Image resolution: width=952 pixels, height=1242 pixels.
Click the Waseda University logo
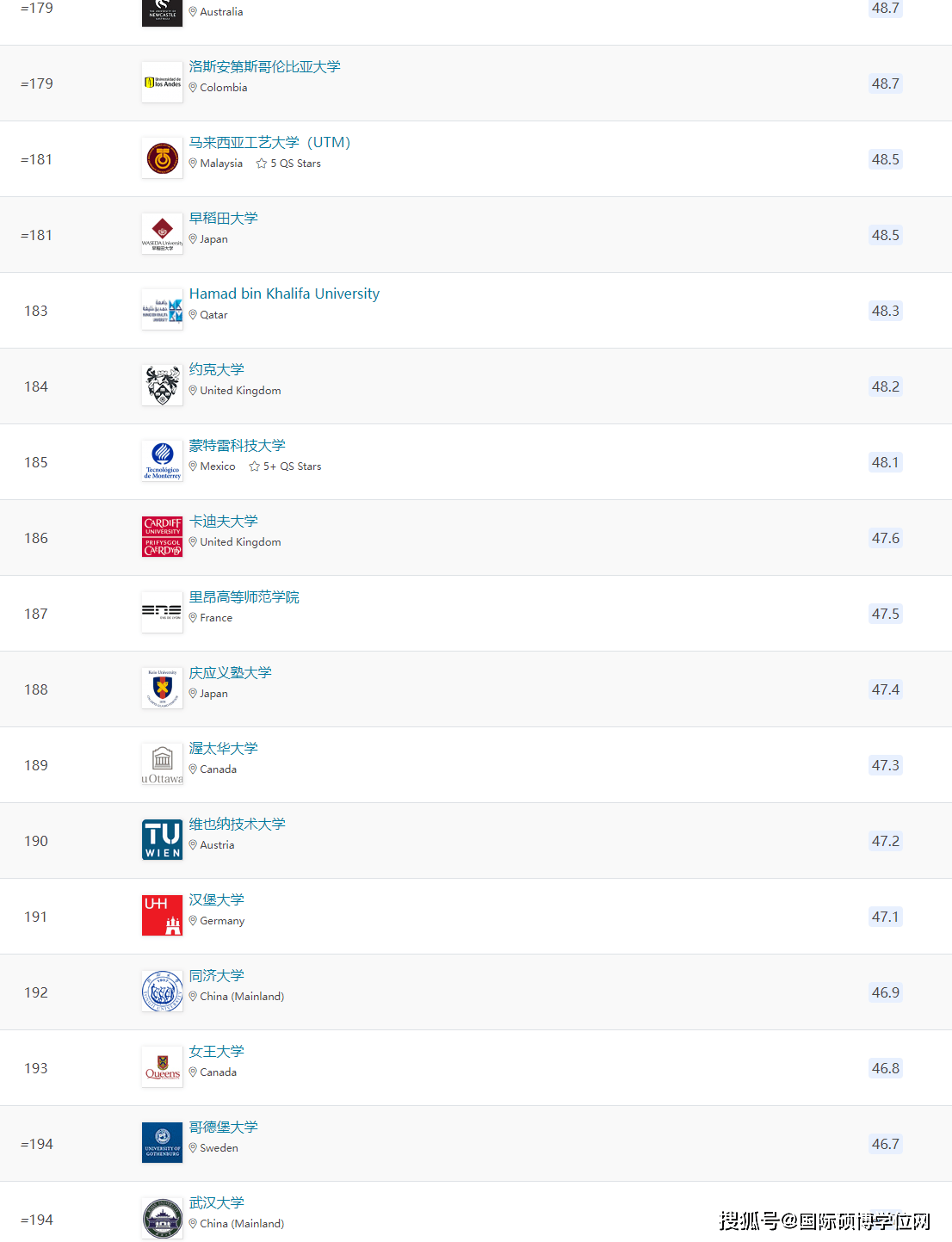[x=162, y=234]
